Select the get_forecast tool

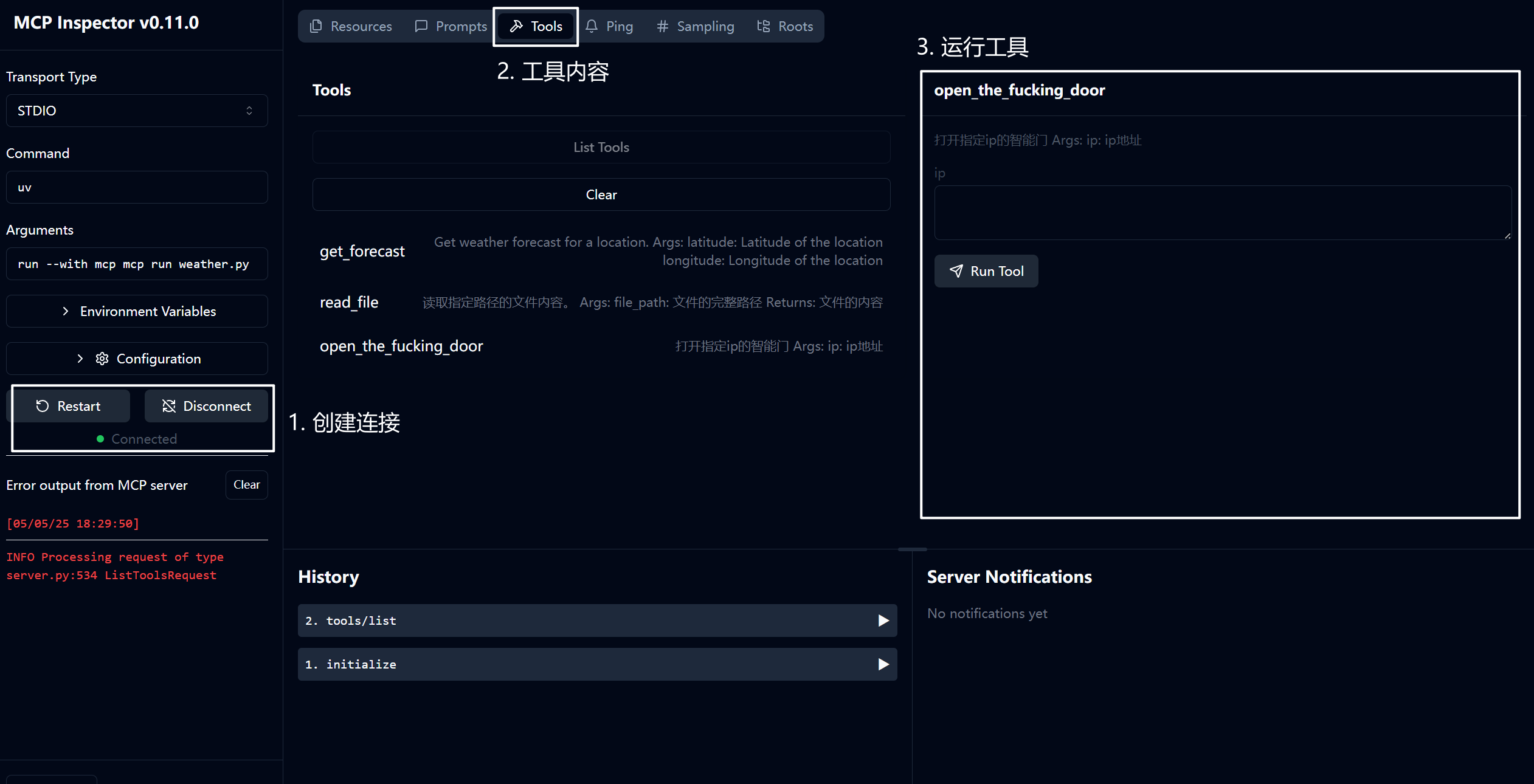(362, 251)
